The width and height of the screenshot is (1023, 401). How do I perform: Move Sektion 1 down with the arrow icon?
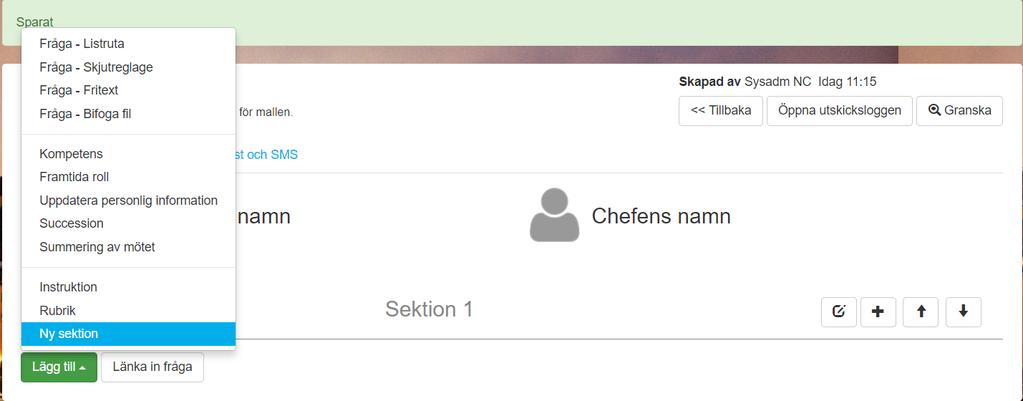[x=963, y=312]
